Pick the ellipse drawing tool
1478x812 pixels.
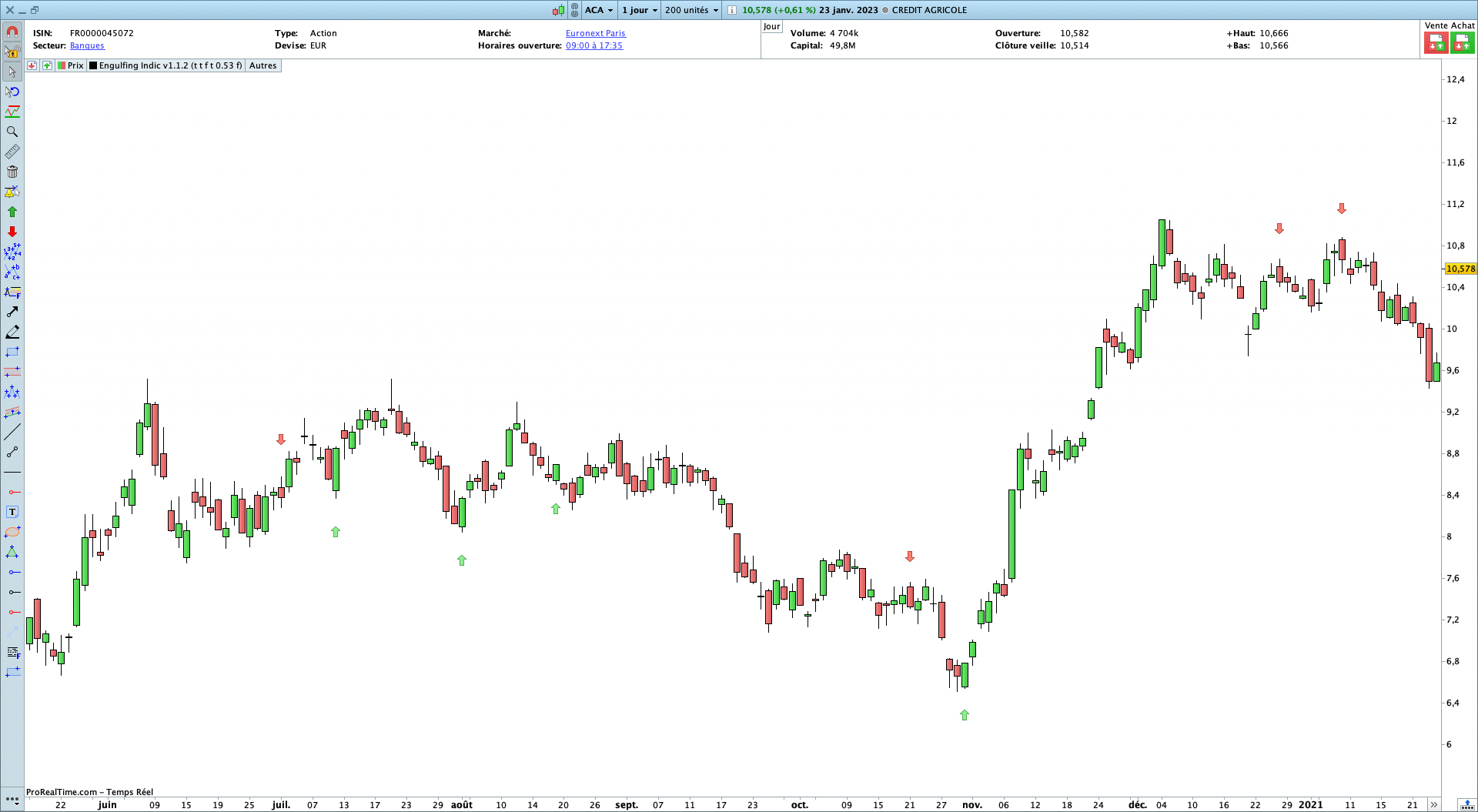[x=12, y=532]
